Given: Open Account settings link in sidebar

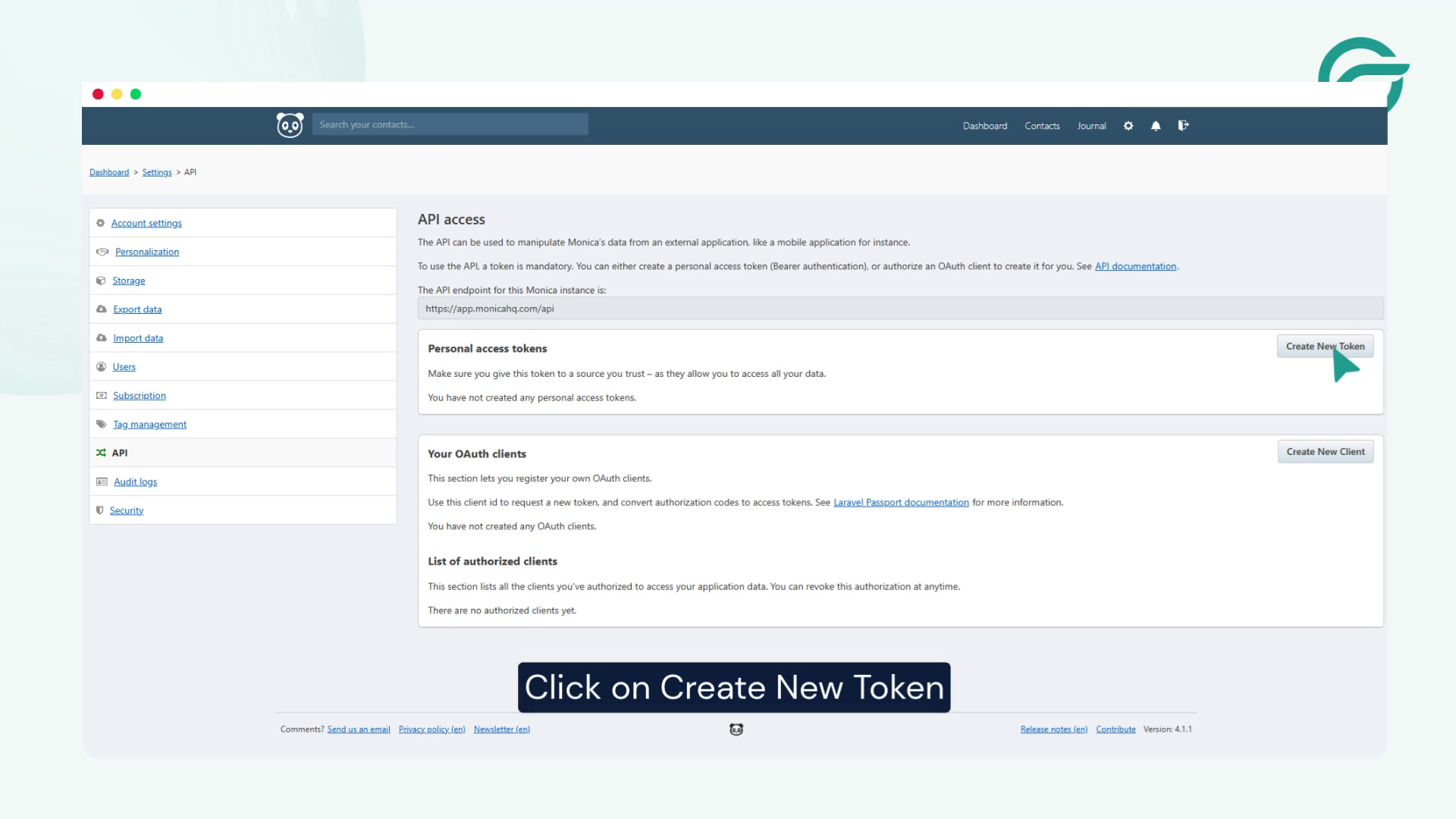Looking at the screenshot, I should pyautogui.click(x=146, y=223).
